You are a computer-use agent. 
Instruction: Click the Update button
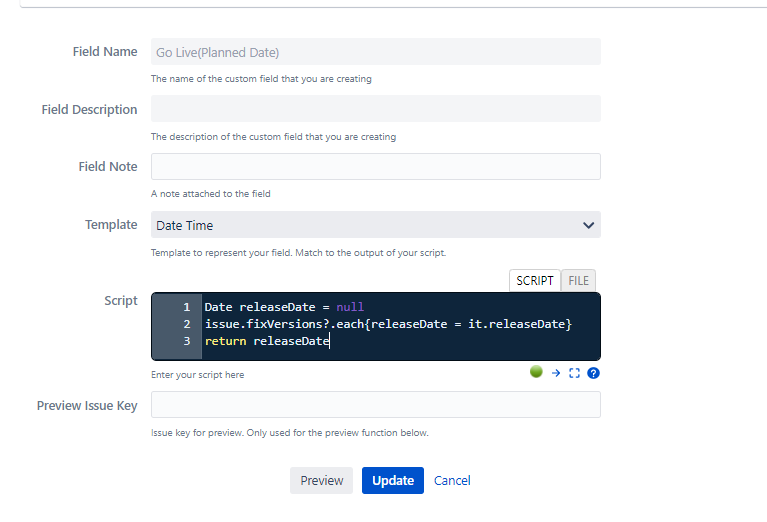point(393,480)
